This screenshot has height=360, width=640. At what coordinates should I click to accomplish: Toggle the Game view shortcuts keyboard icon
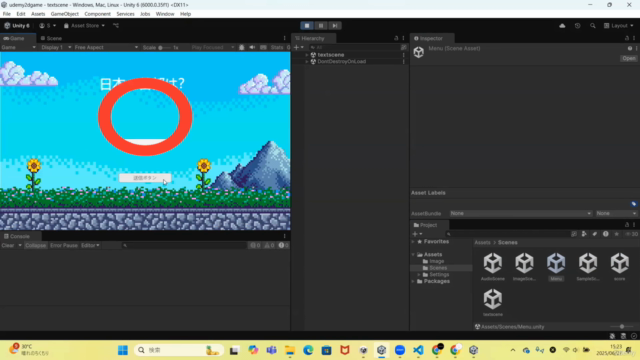[263, 47]
